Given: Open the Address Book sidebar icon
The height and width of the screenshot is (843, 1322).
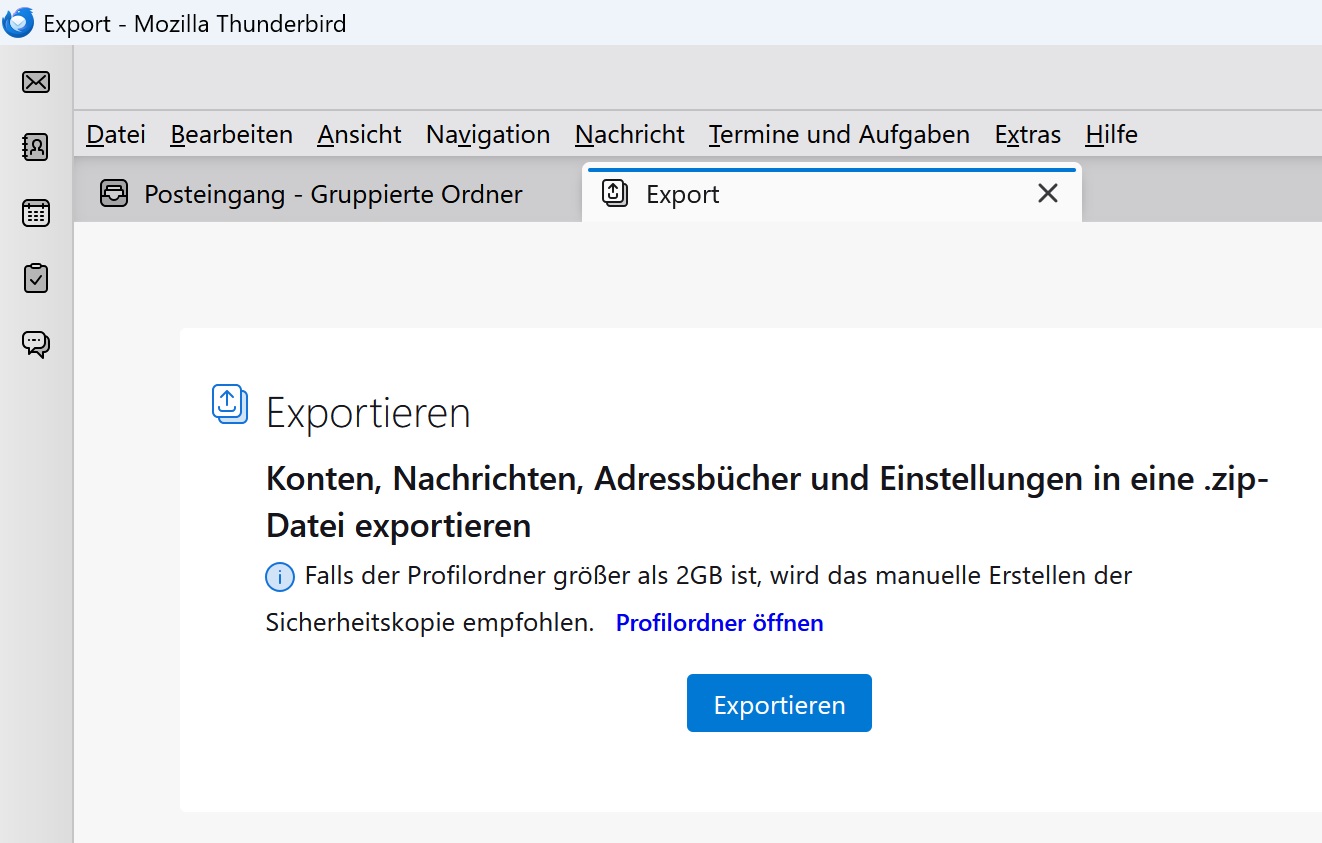Looking at the screenshot, I should [x=36, y=147].
